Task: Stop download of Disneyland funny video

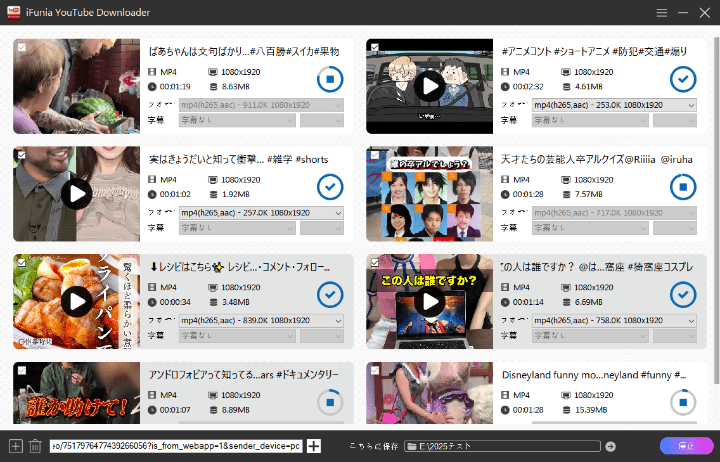Action: [x=683, y=402]
